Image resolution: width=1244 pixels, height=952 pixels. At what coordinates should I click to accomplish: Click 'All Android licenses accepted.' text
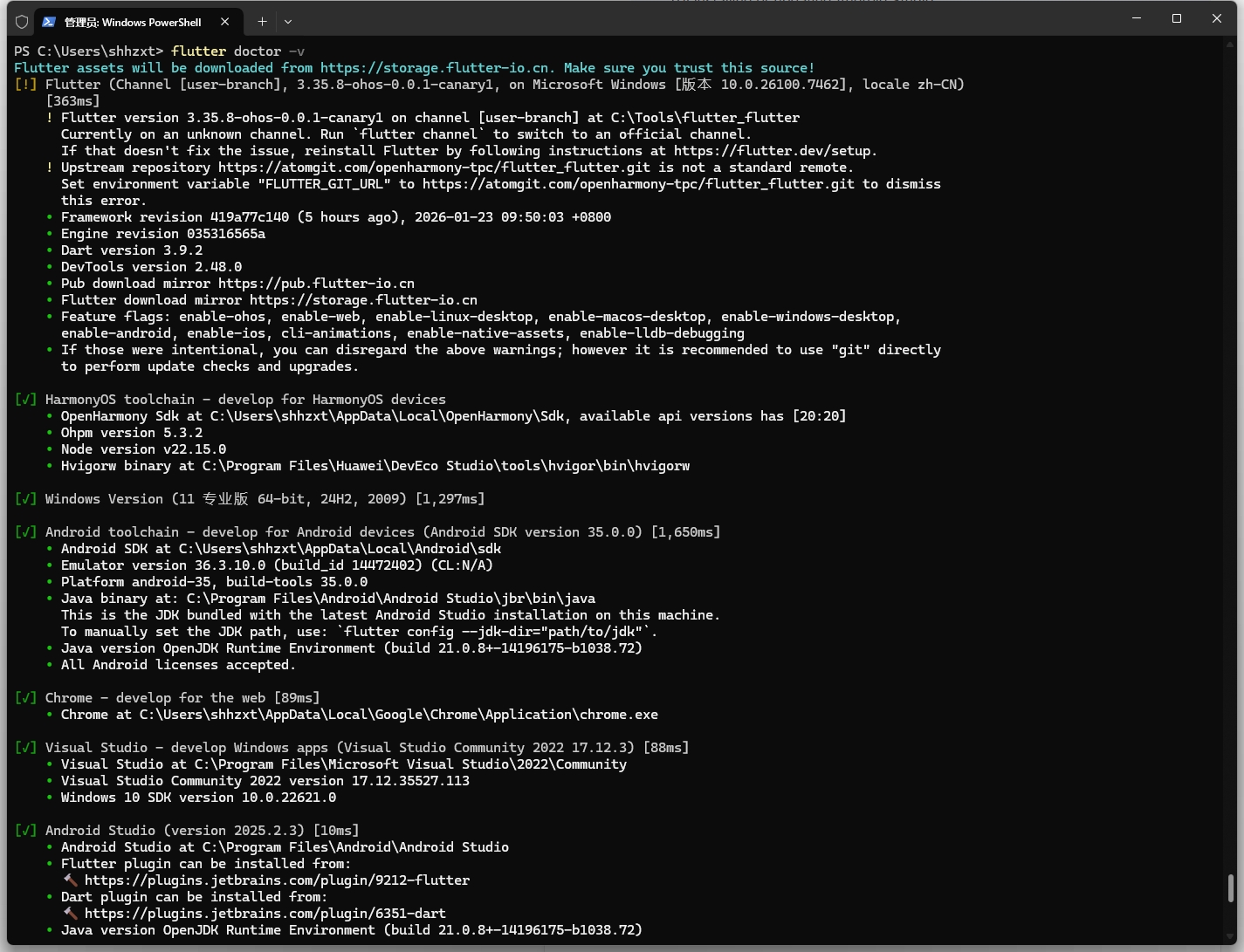click(x=179, y=665)
